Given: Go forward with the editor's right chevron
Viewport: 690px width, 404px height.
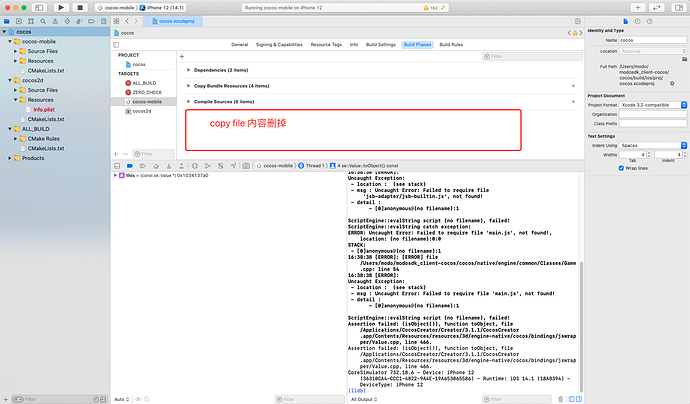Looking at the screenshot, I should [136, 21].
